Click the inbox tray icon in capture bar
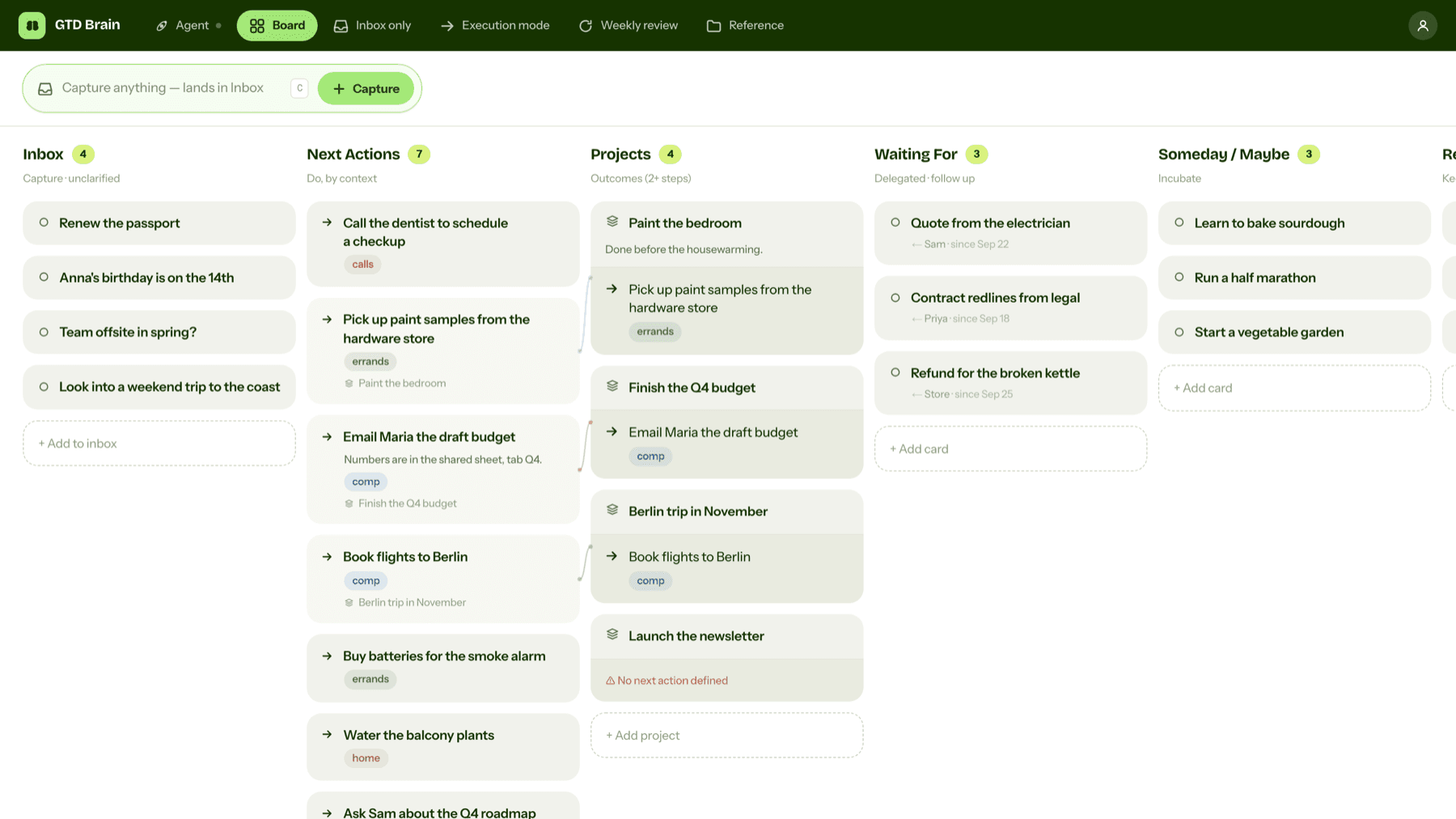Image resolution: width=1456 pixels, height=819 pixels. tap(45, 88)
